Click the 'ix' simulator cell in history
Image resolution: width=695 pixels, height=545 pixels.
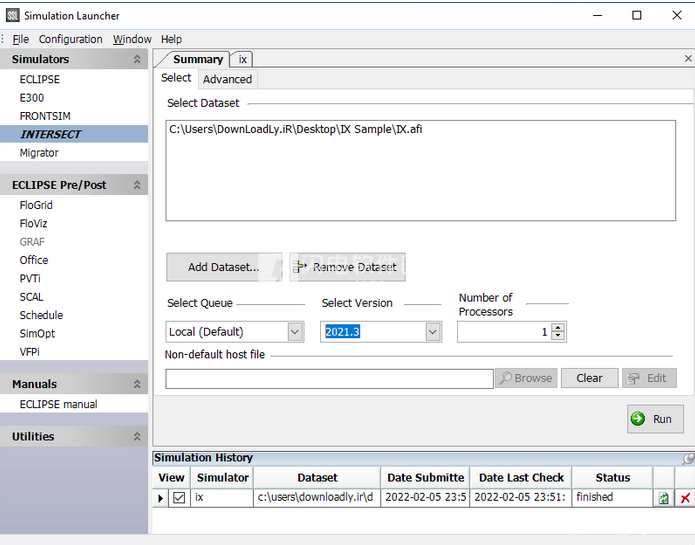pyautogui.click(x=223, y=498)
